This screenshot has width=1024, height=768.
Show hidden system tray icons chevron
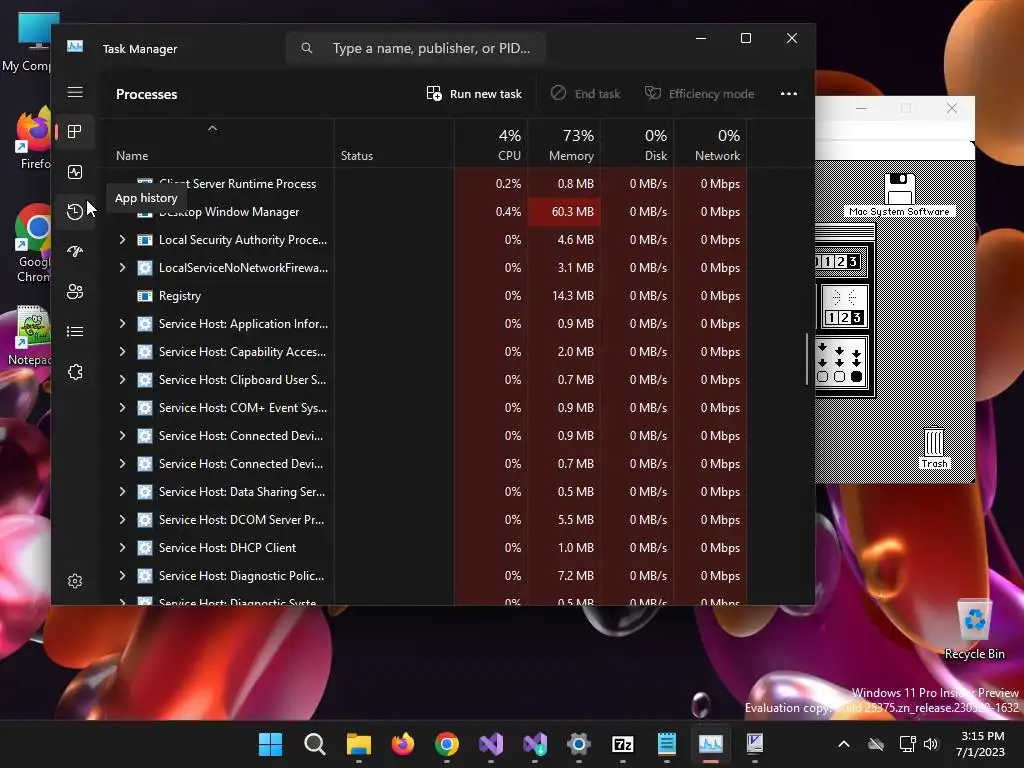click(844, 744)
